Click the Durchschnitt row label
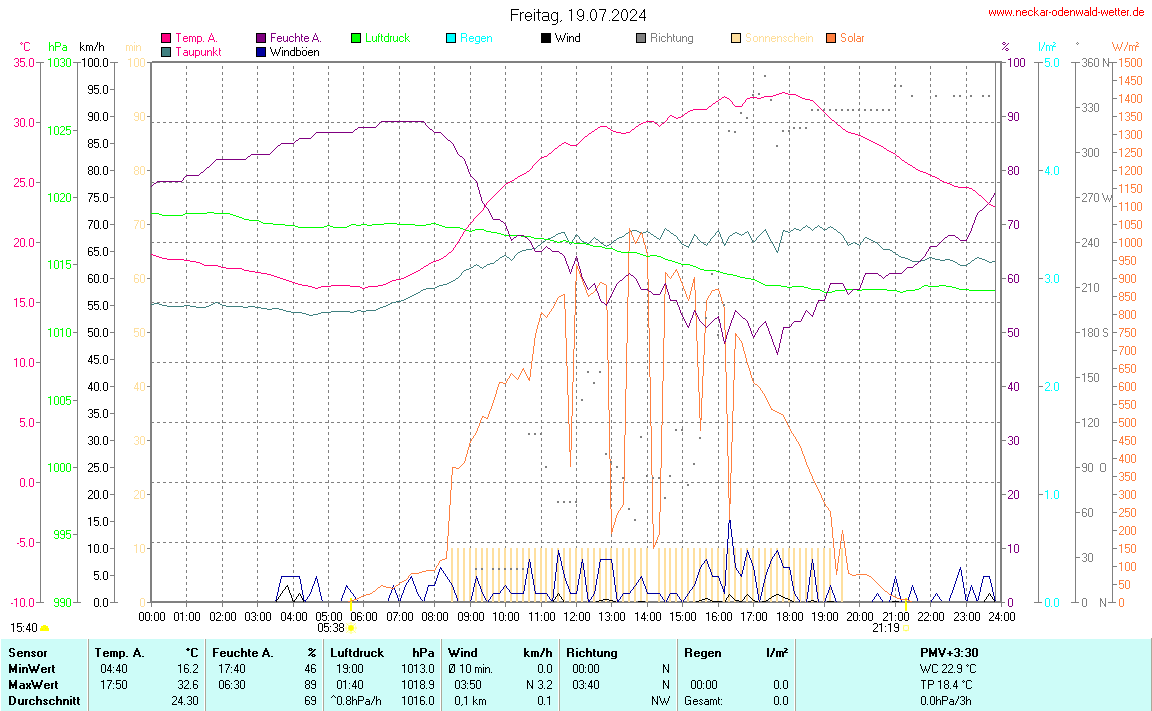This screenshot has height=711, width=1152. (x=44, y=701)
